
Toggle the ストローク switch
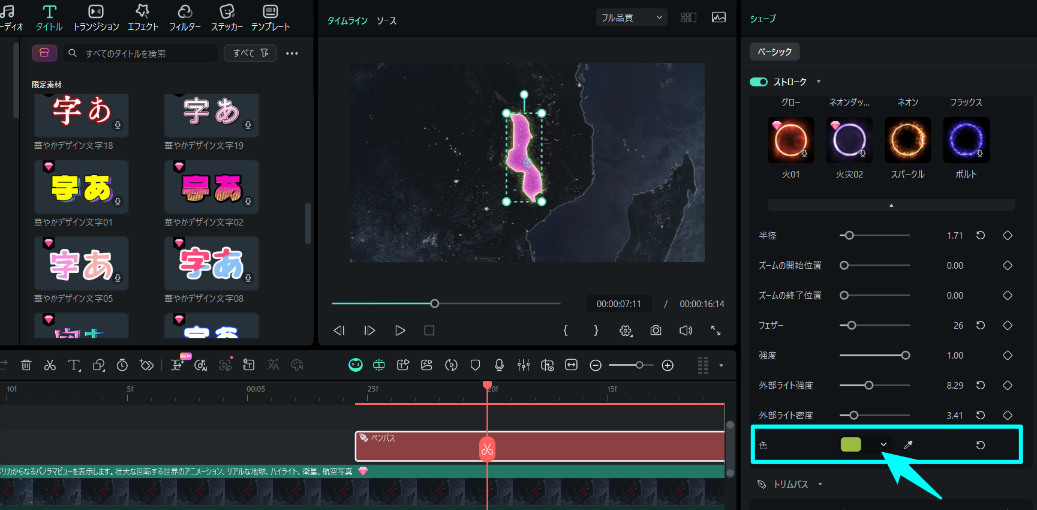click(x=759, y=81)
